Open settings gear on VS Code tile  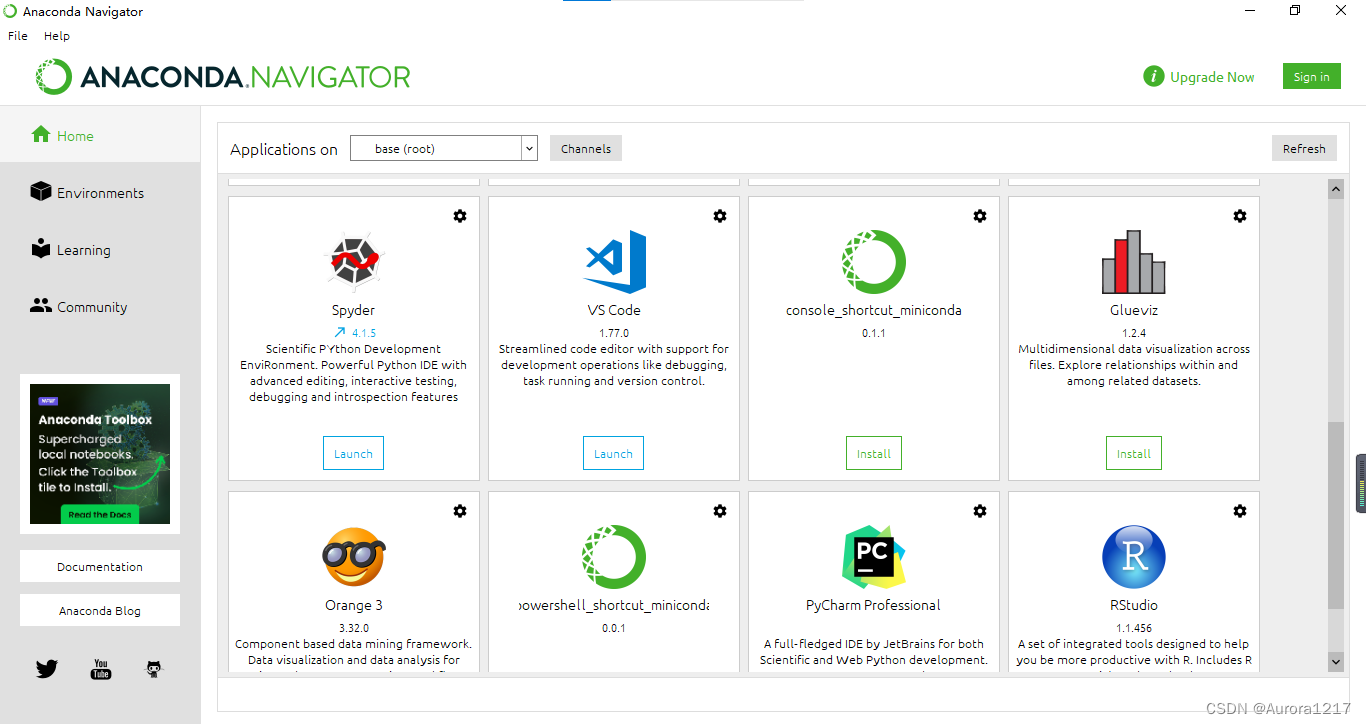tap(720, 216)
